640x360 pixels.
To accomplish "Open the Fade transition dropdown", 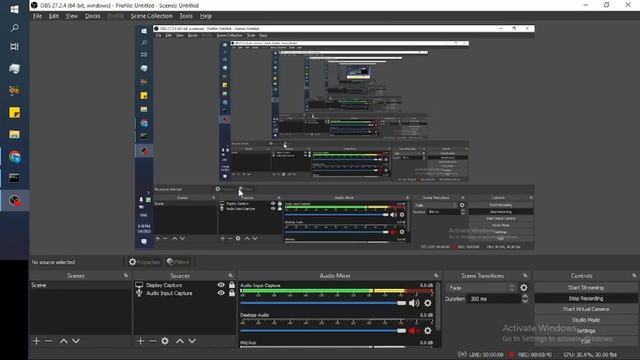I will tap(481, 288).
